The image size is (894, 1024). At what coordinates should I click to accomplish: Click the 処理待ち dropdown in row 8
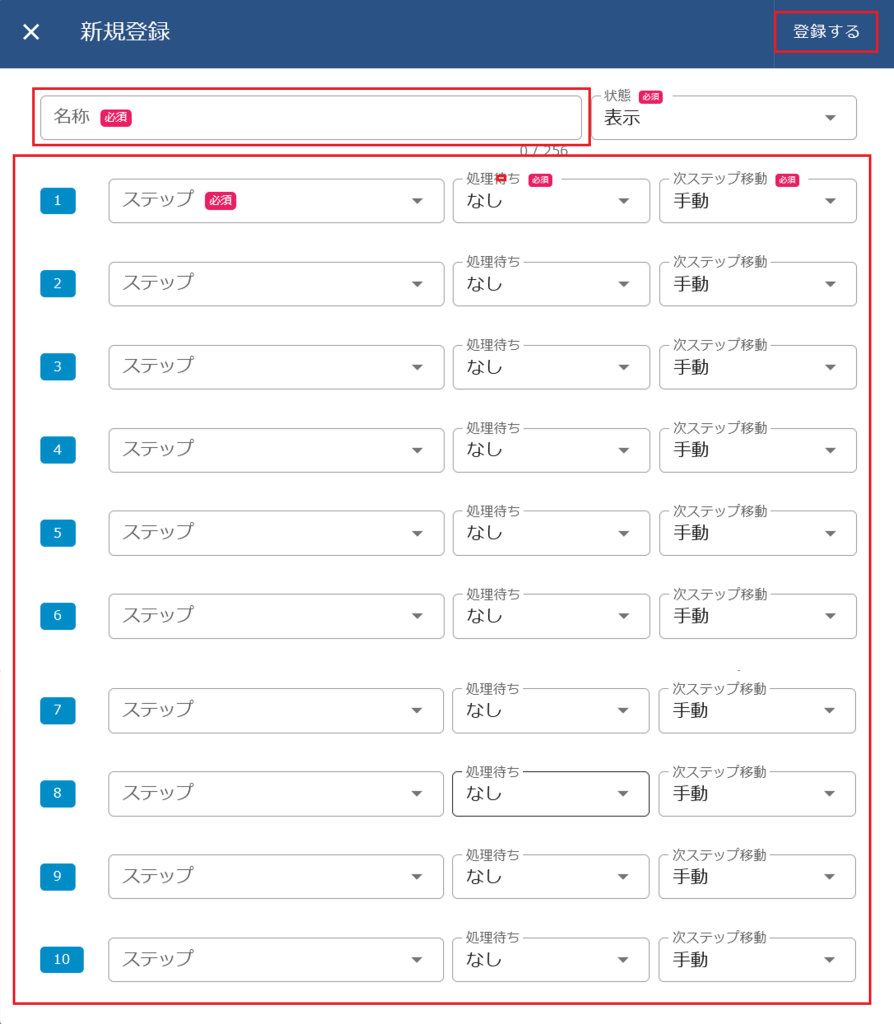(x=551, y=794)
